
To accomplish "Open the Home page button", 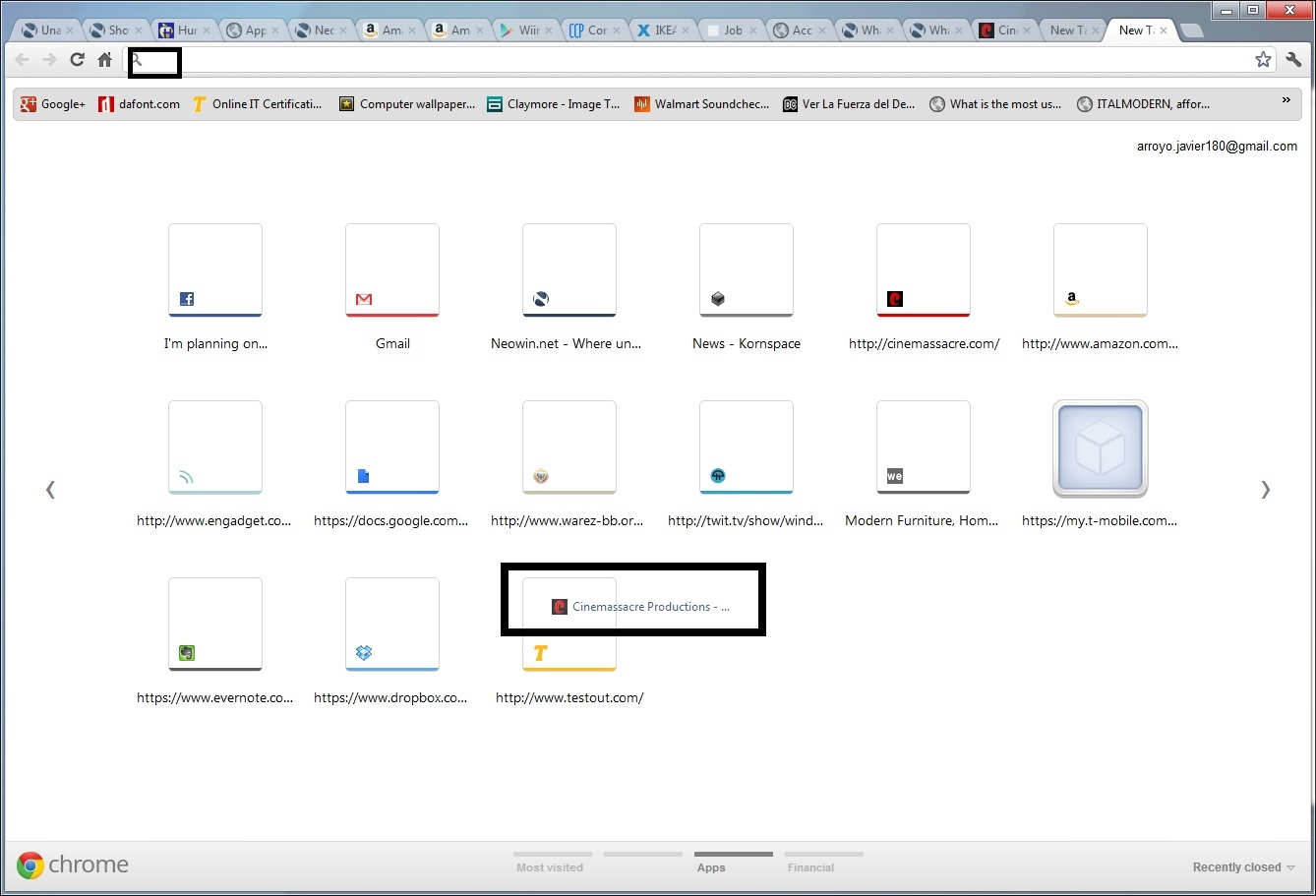I will (104, 60).
